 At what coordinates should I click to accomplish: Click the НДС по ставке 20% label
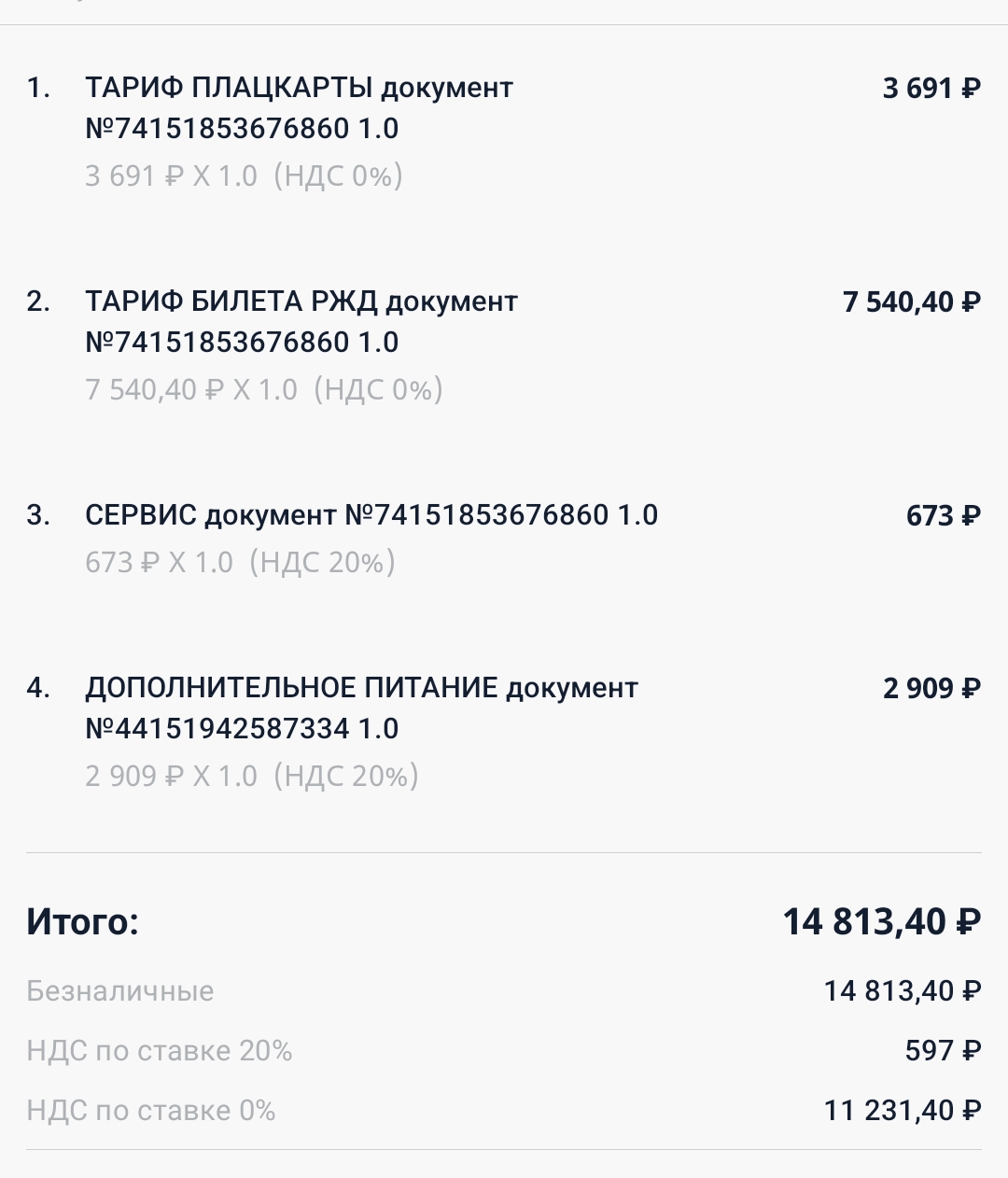pyautogui.click(x=159, y=1050)
